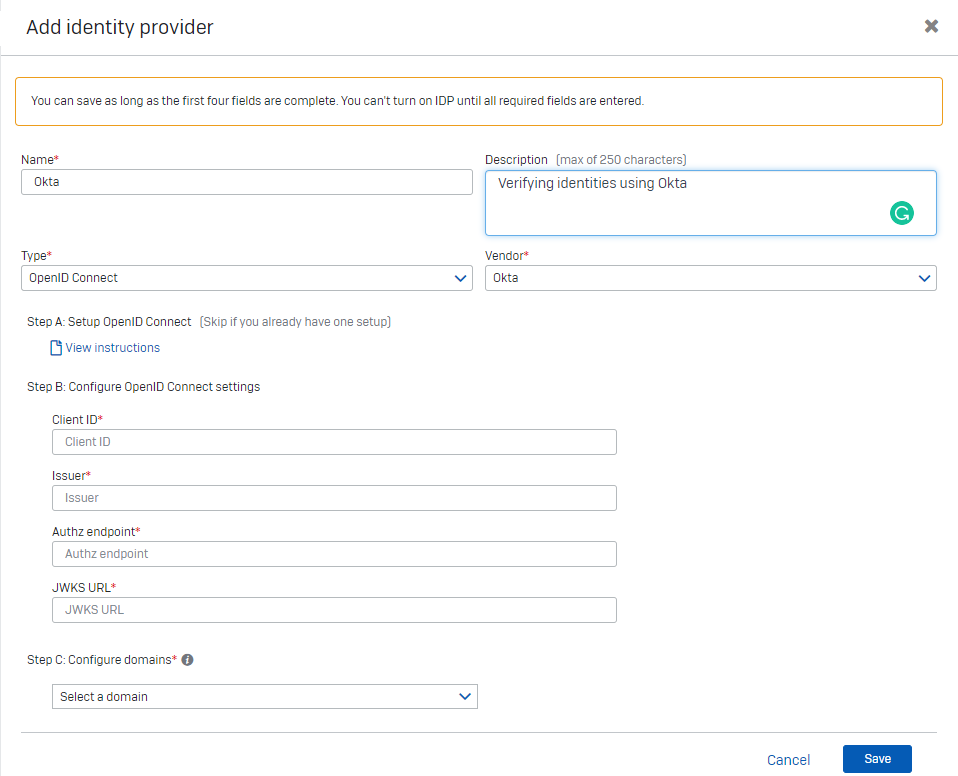Viewport: 958px width, 776px height.
Task: Select the Client ID input field
Action: click(334, 442)
